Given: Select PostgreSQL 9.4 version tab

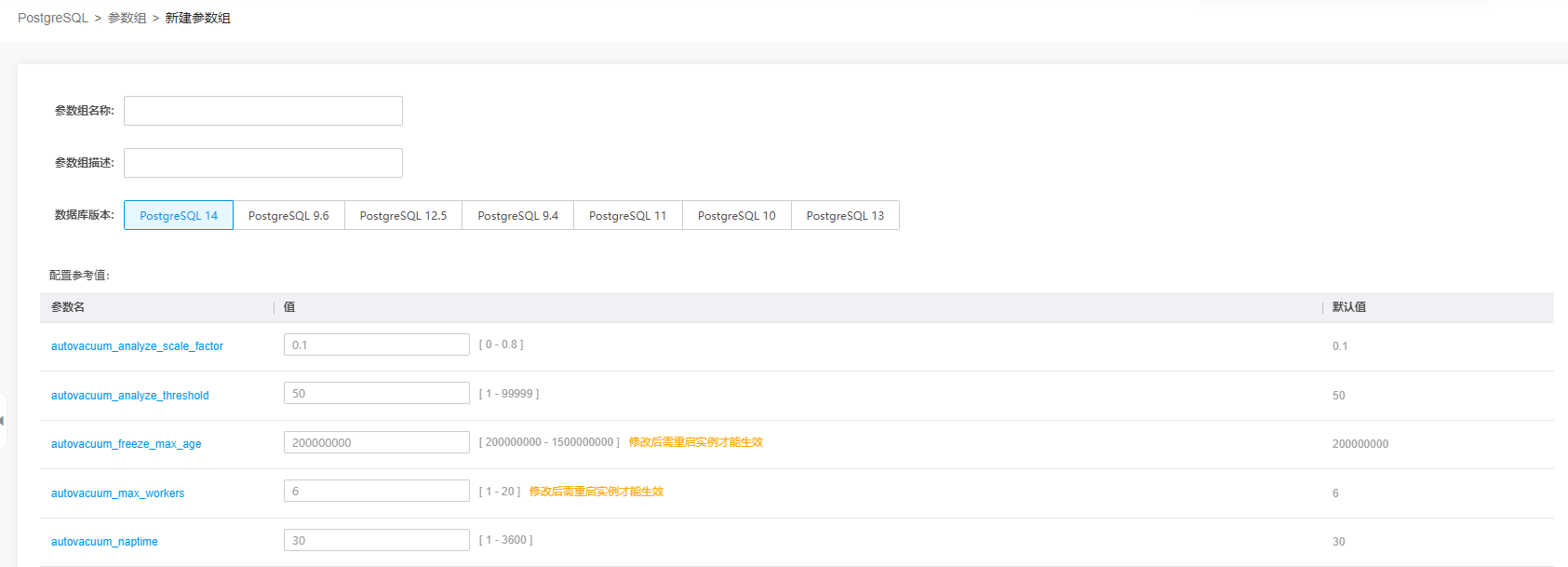Looking at the screenshot, I should pos(518,215).
